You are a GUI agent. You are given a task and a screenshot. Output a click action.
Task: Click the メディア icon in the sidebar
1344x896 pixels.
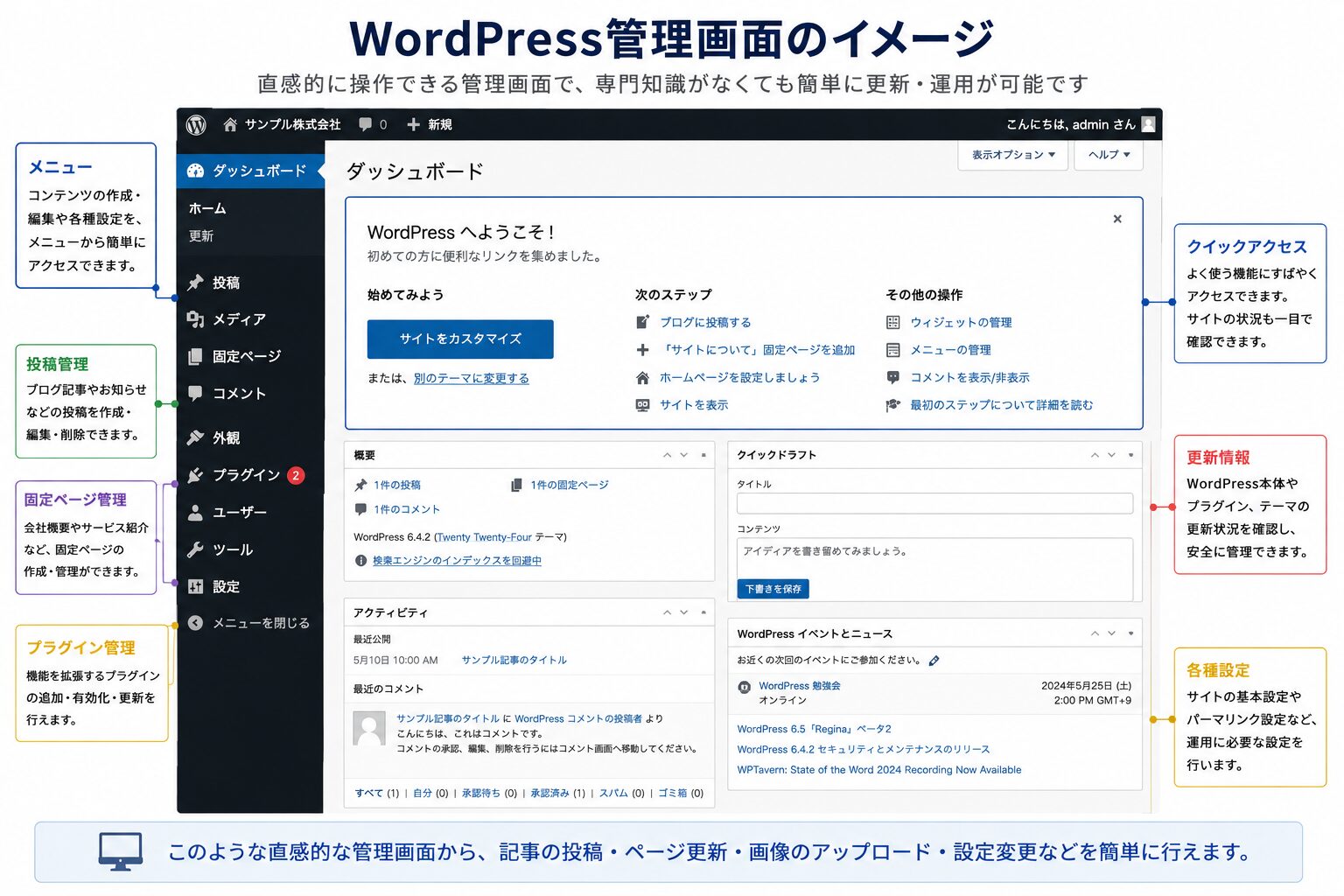tap(195, 319)
